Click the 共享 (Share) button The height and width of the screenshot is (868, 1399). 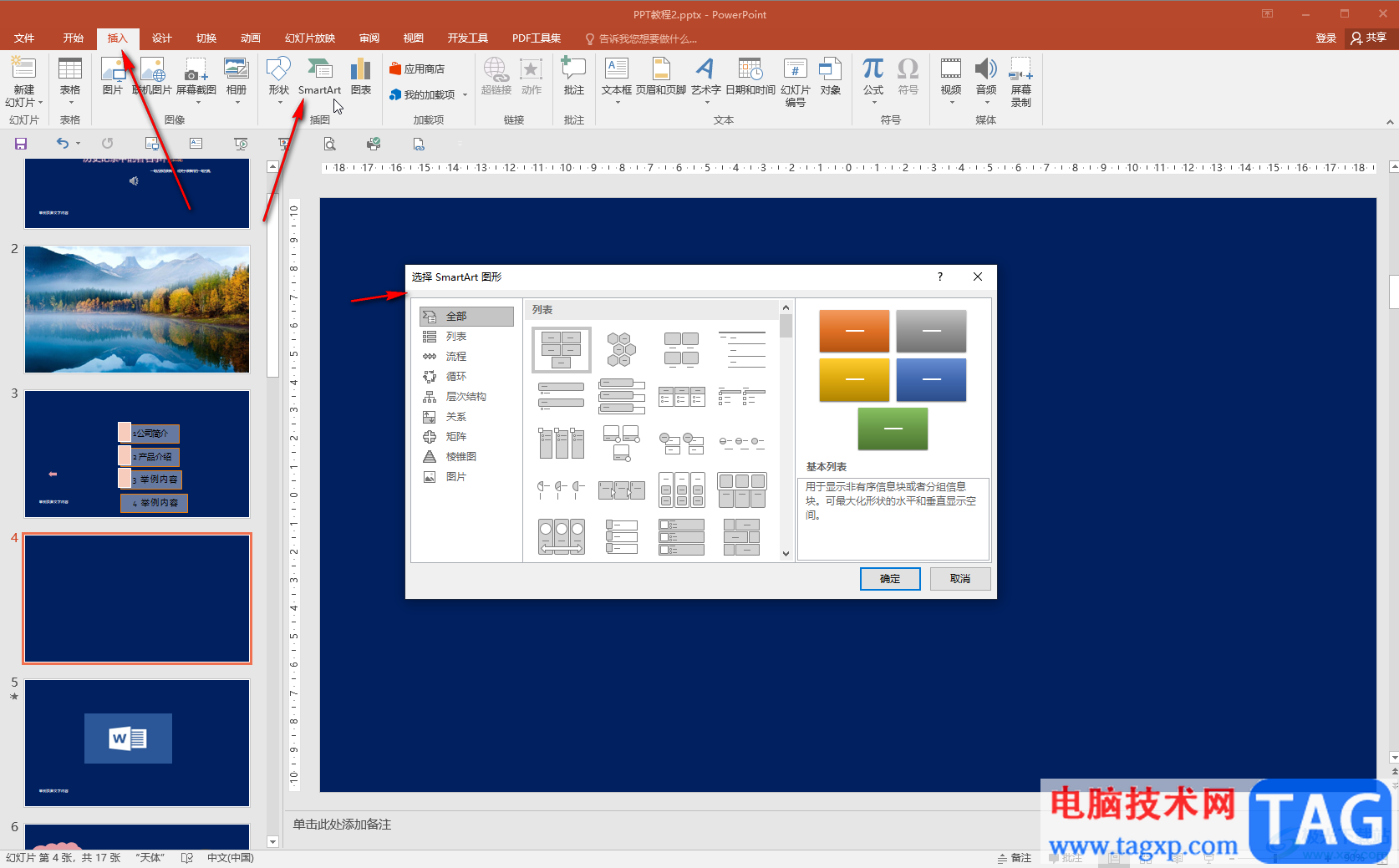[1369, 38]
